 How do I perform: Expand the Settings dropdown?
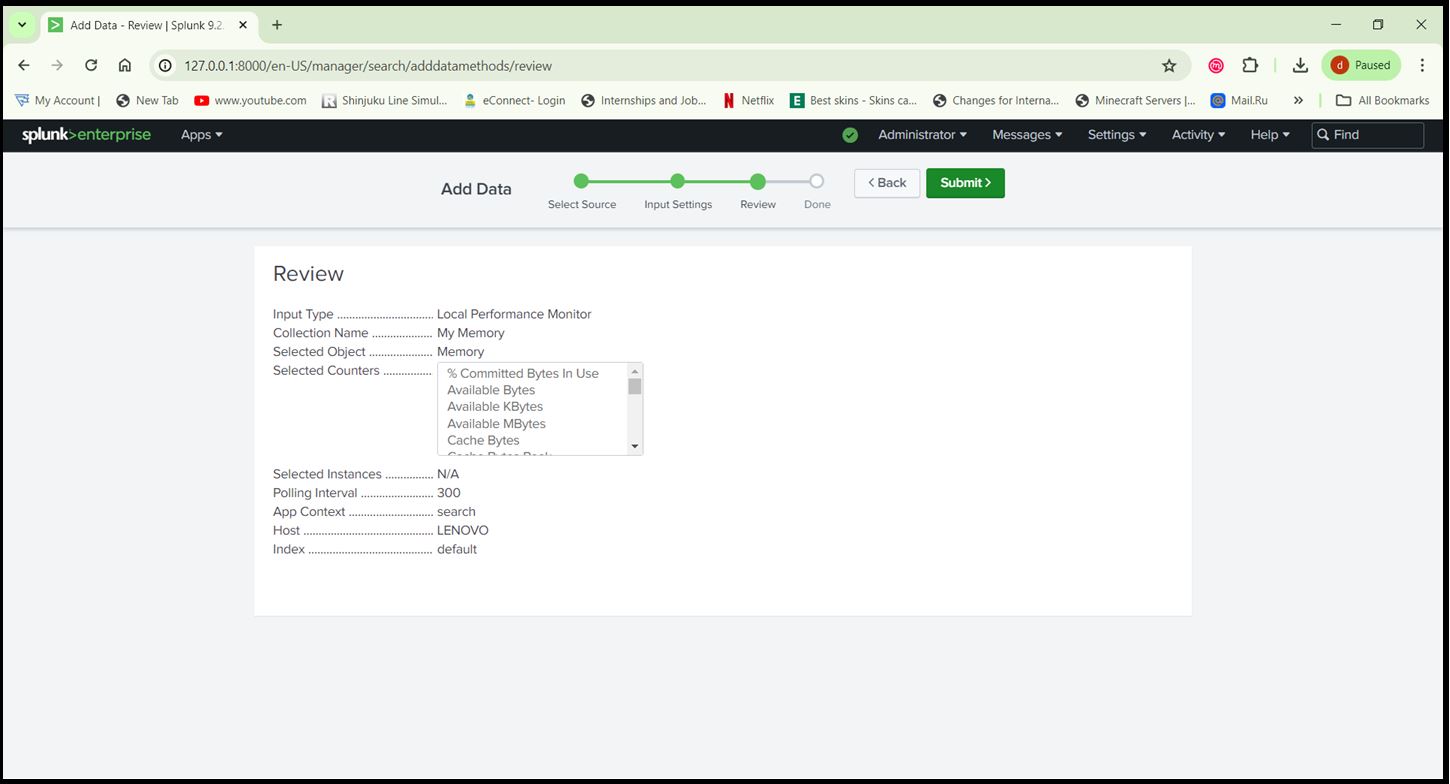pos(1116,134)
